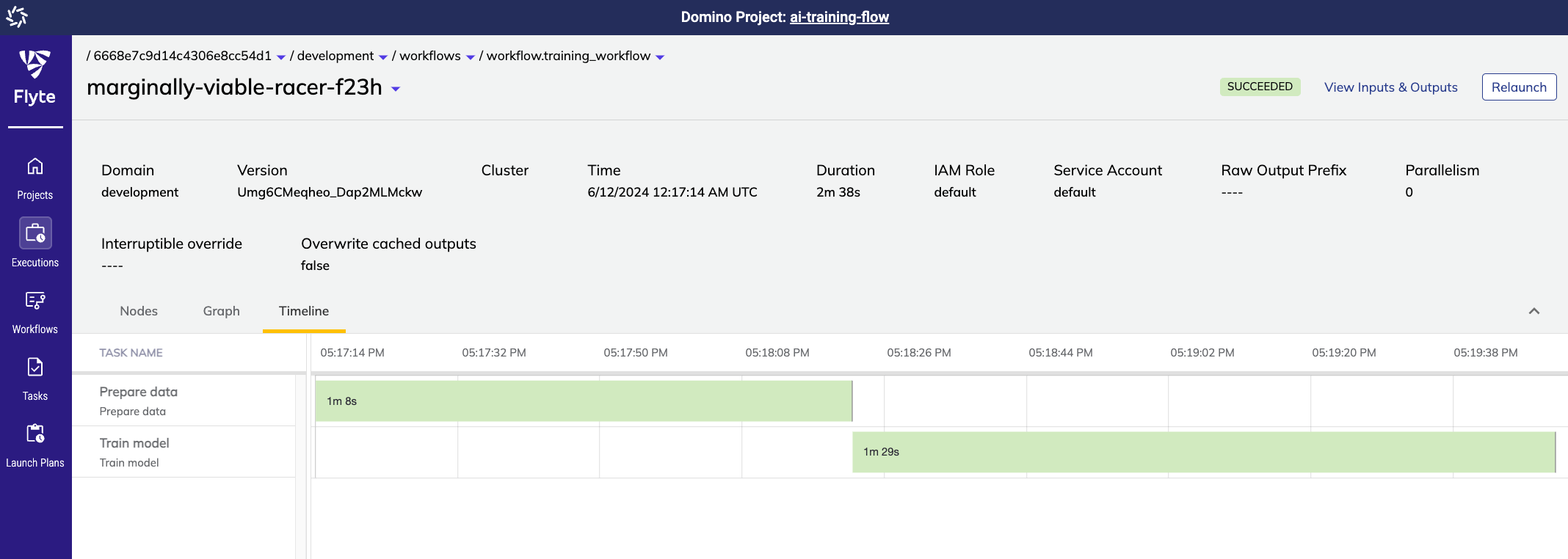The height and width of the screenshot is (559, 1568).
Task: Expand the project ID breadcrumb dropdown
Action: pos(281,57)
